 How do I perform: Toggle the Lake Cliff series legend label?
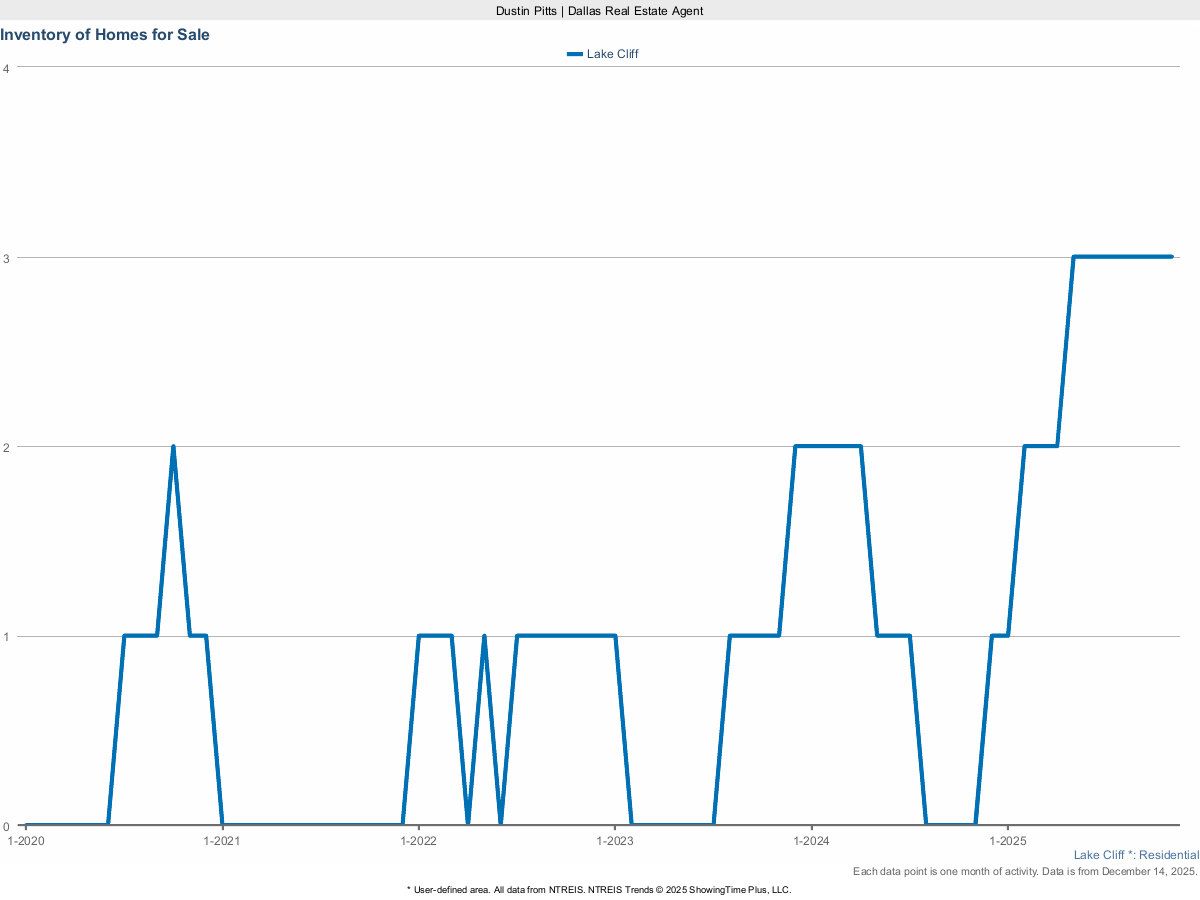pyautogui.click(x=612, y=54)
